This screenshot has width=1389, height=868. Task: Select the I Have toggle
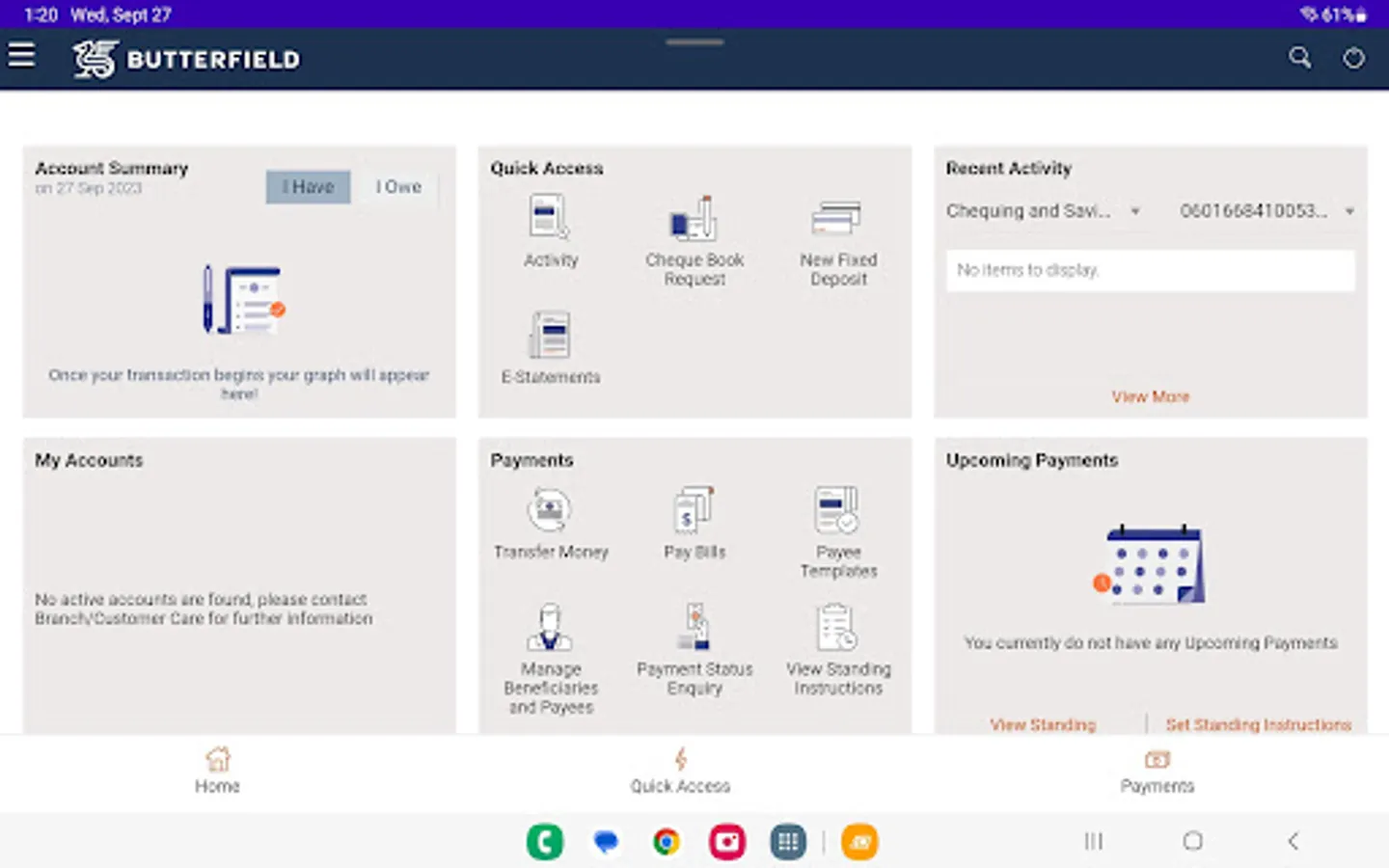(308, 187)
